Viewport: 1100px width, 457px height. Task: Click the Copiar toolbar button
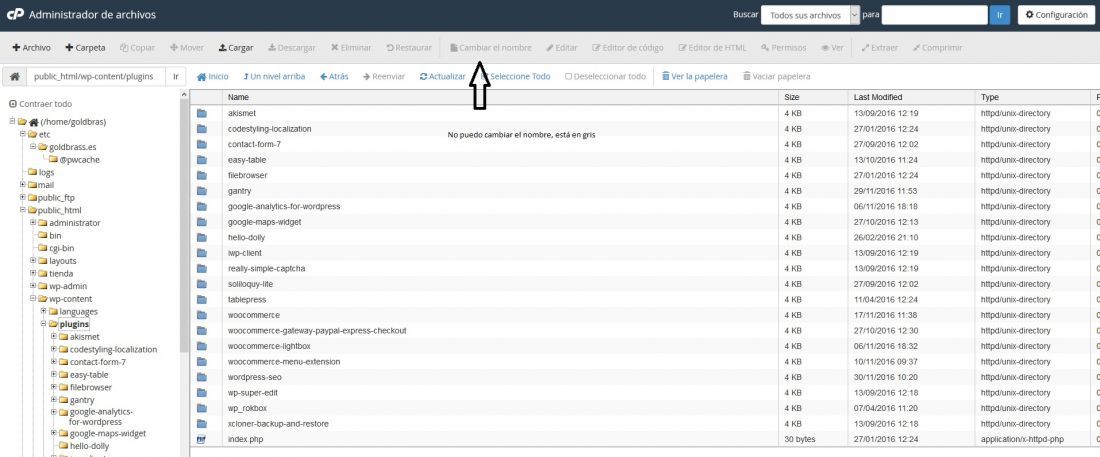coord(138,48)
